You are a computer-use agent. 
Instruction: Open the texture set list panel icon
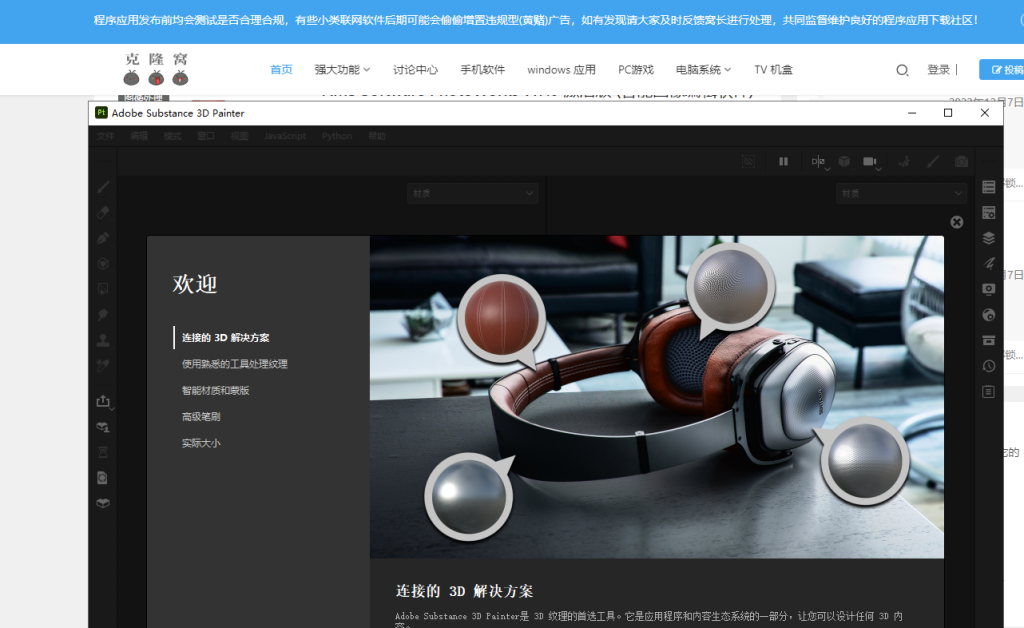989,187
